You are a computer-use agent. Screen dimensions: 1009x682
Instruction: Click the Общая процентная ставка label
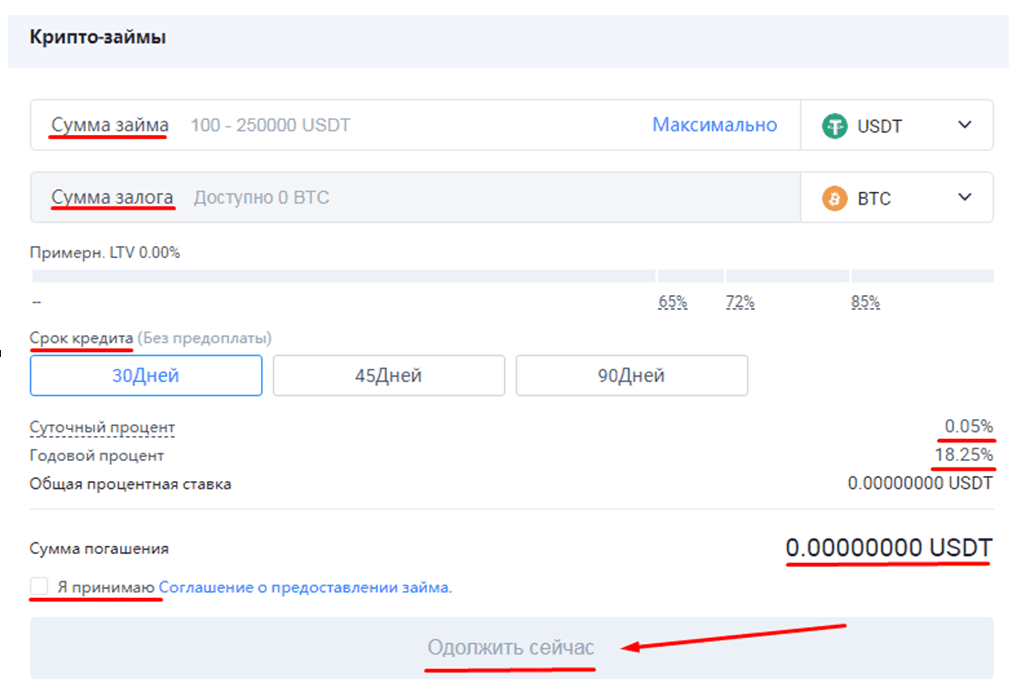pyautogui.click(x=130, y=484)
